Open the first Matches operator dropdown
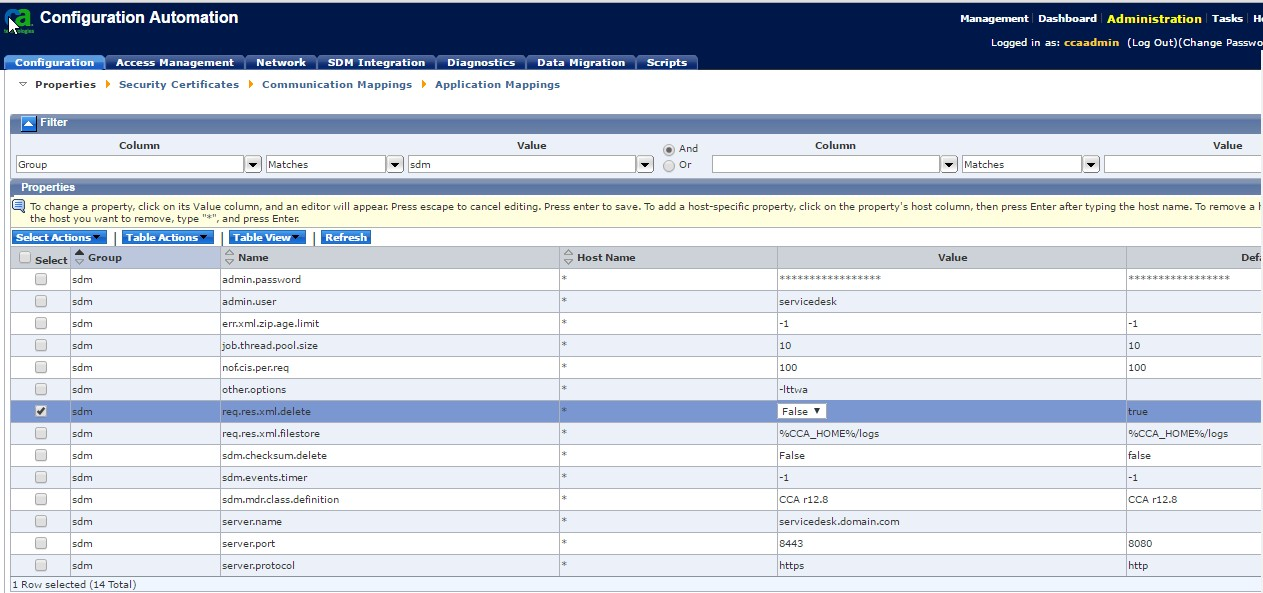The width and height of the screenshot is (1263, 593). 395,165
